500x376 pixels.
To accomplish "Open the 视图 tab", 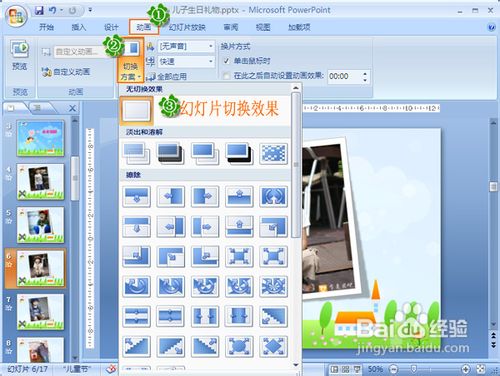I will pyautogui.click(x=263, y=27).
